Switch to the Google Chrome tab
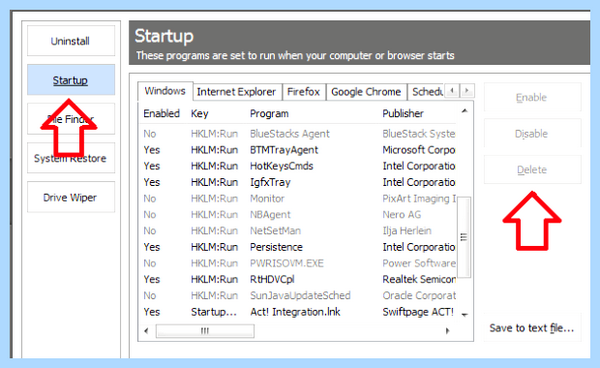This screenshot has width=600, height=368. tap(366, 92)
